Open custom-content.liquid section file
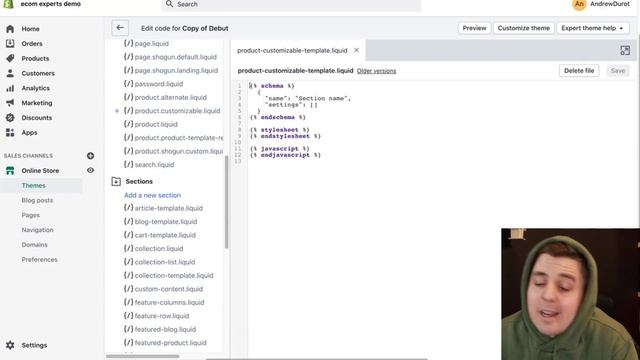 tap(169, 289)
